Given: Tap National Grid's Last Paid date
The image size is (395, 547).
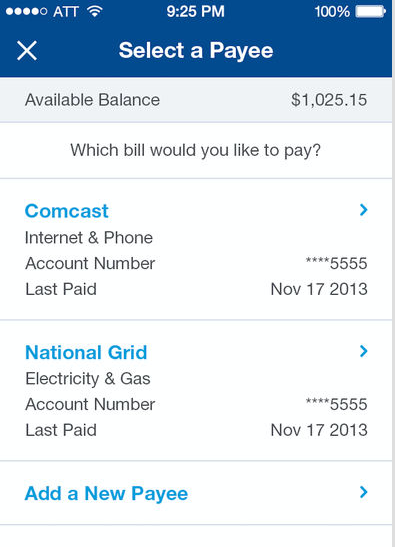Looking at the screenshot, I should coord(319,430).
